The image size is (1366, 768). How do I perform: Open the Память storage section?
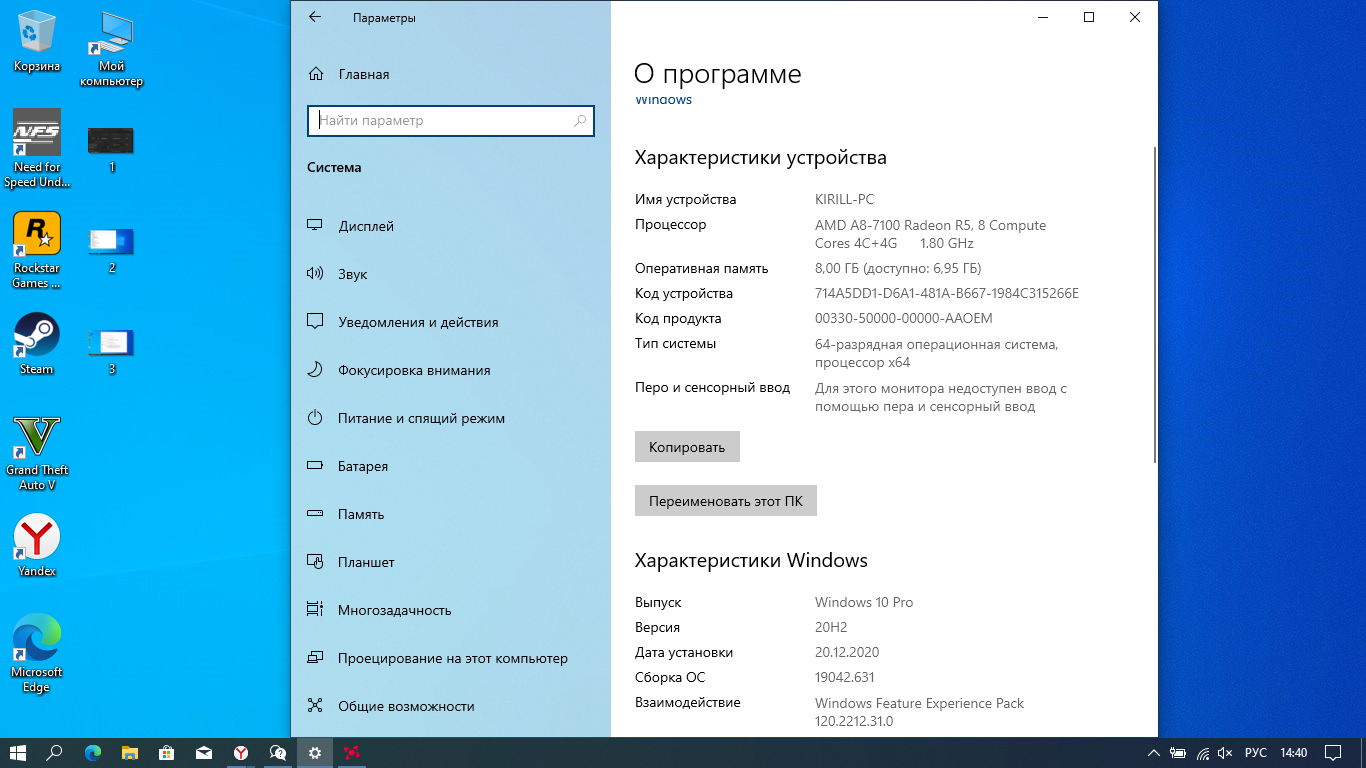point(450,514)
